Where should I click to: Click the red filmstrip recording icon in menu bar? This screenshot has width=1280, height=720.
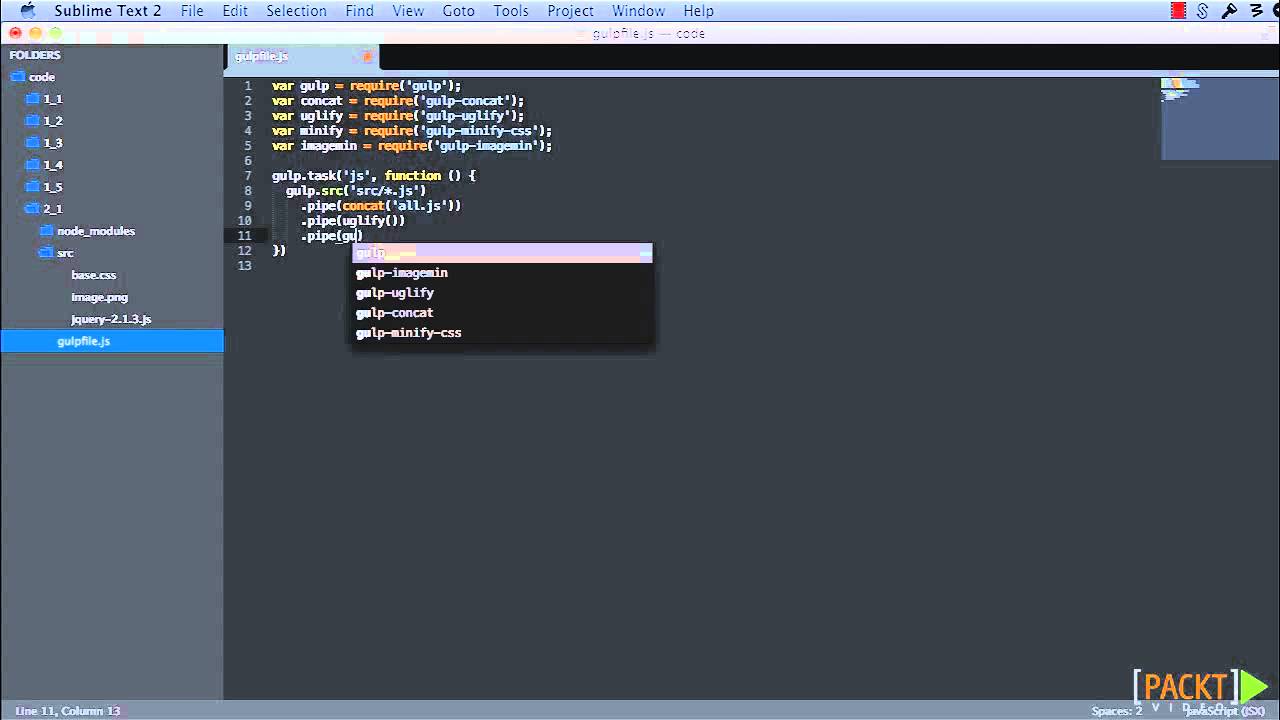pyautogui.click(x=1178, y=11)
